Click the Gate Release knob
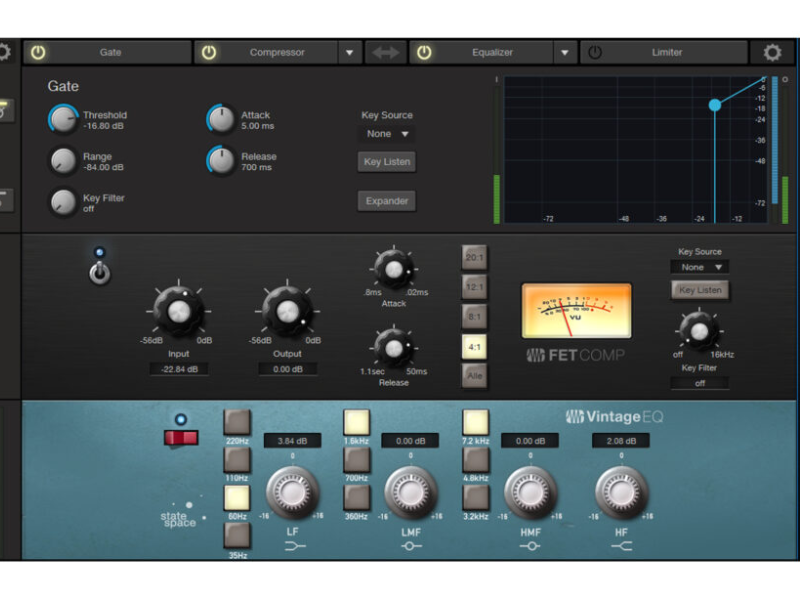Screen dimensions: 800x600 [x=221, y=161]
